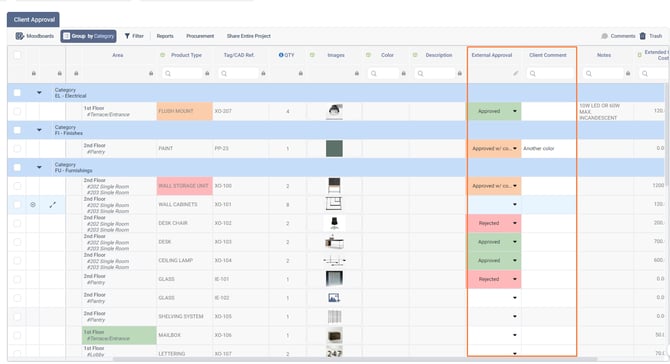Click the 'Another color' client comment cell
The image size is (670, 364).
coord(549,149)
